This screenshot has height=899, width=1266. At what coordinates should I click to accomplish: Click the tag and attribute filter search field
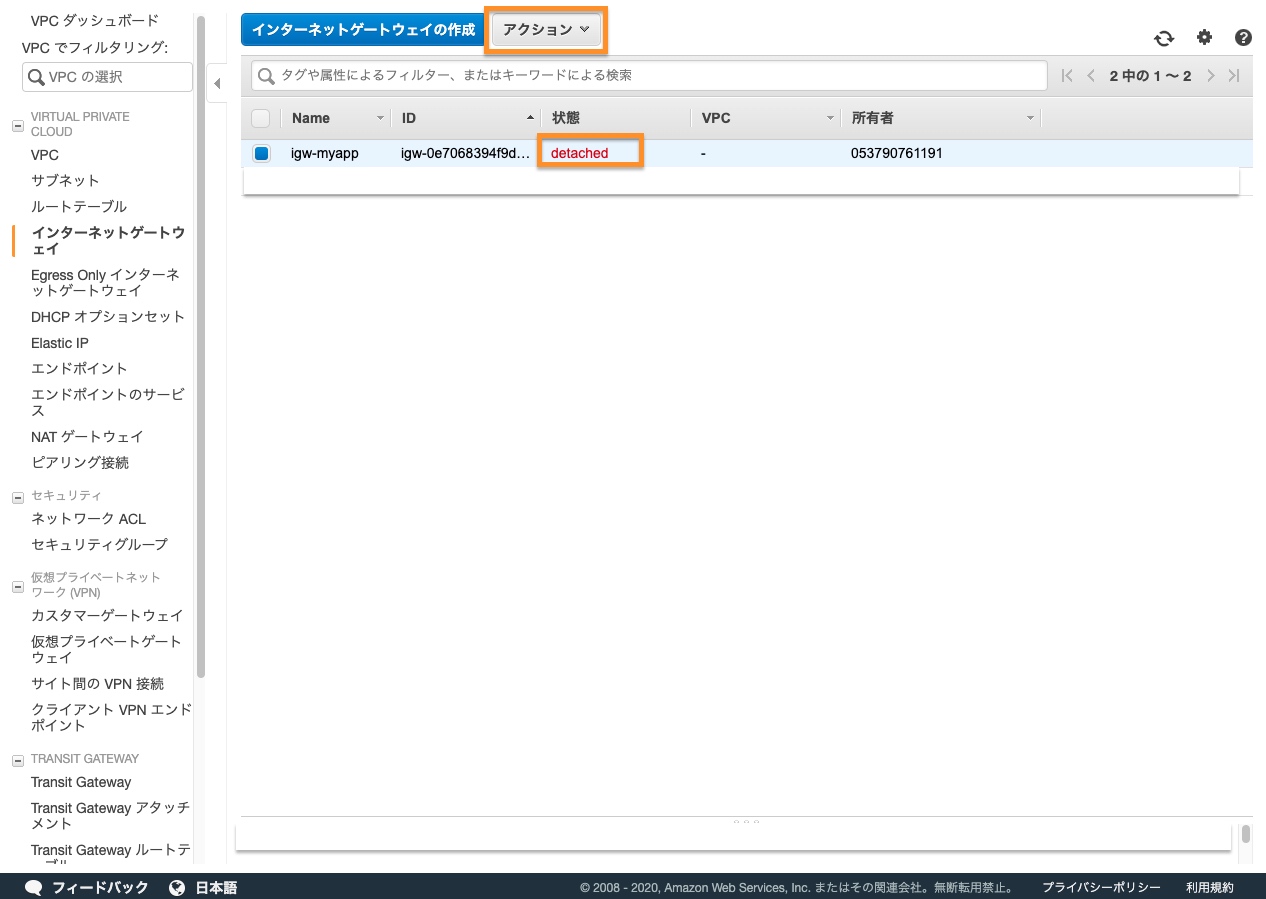[x=650, y=76]
